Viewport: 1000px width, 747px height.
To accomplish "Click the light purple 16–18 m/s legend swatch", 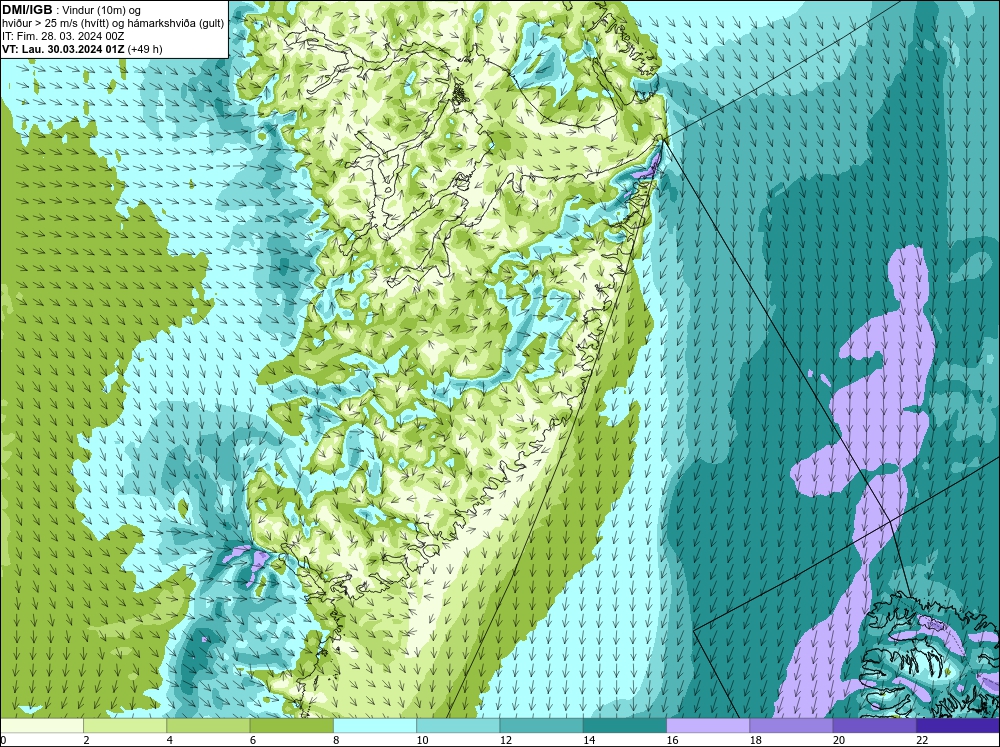I will (x=708, y=726).
